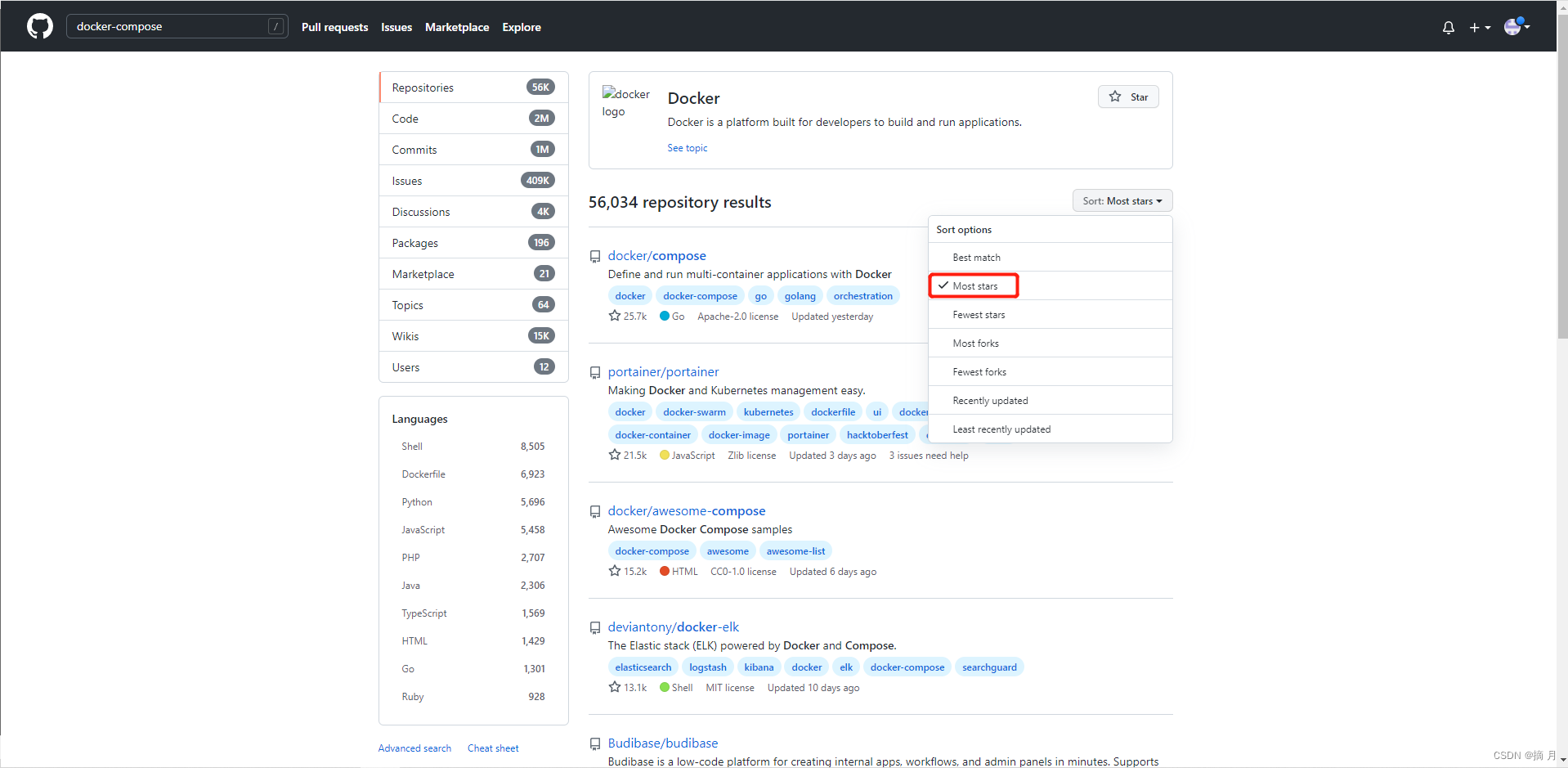Open the See topic link
The image size is (1568, 768).
click(x=688, y=148)
